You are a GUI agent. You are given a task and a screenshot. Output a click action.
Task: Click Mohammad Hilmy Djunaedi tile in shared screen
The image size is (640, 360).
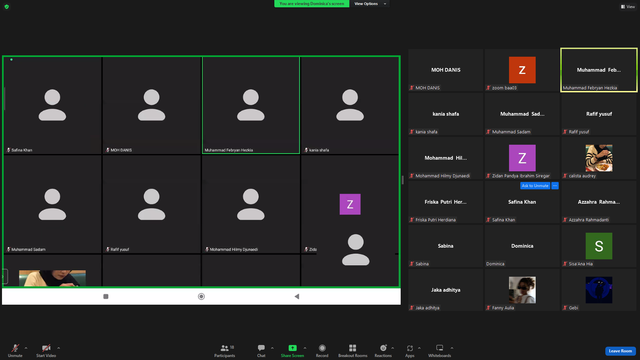tap(251, 204)
